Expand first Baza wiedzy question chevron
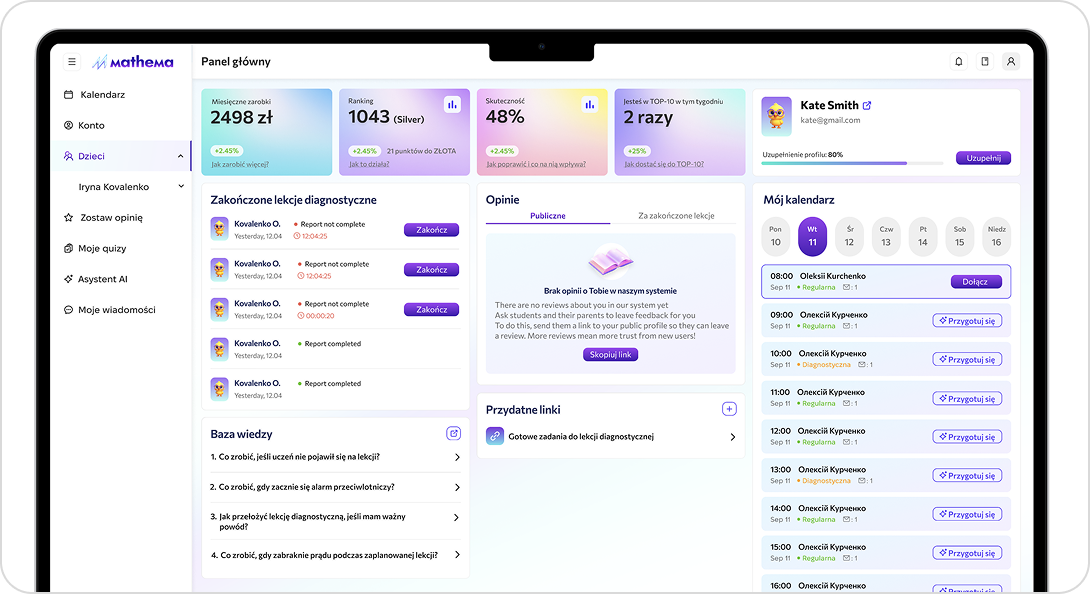 click(457, 457)
